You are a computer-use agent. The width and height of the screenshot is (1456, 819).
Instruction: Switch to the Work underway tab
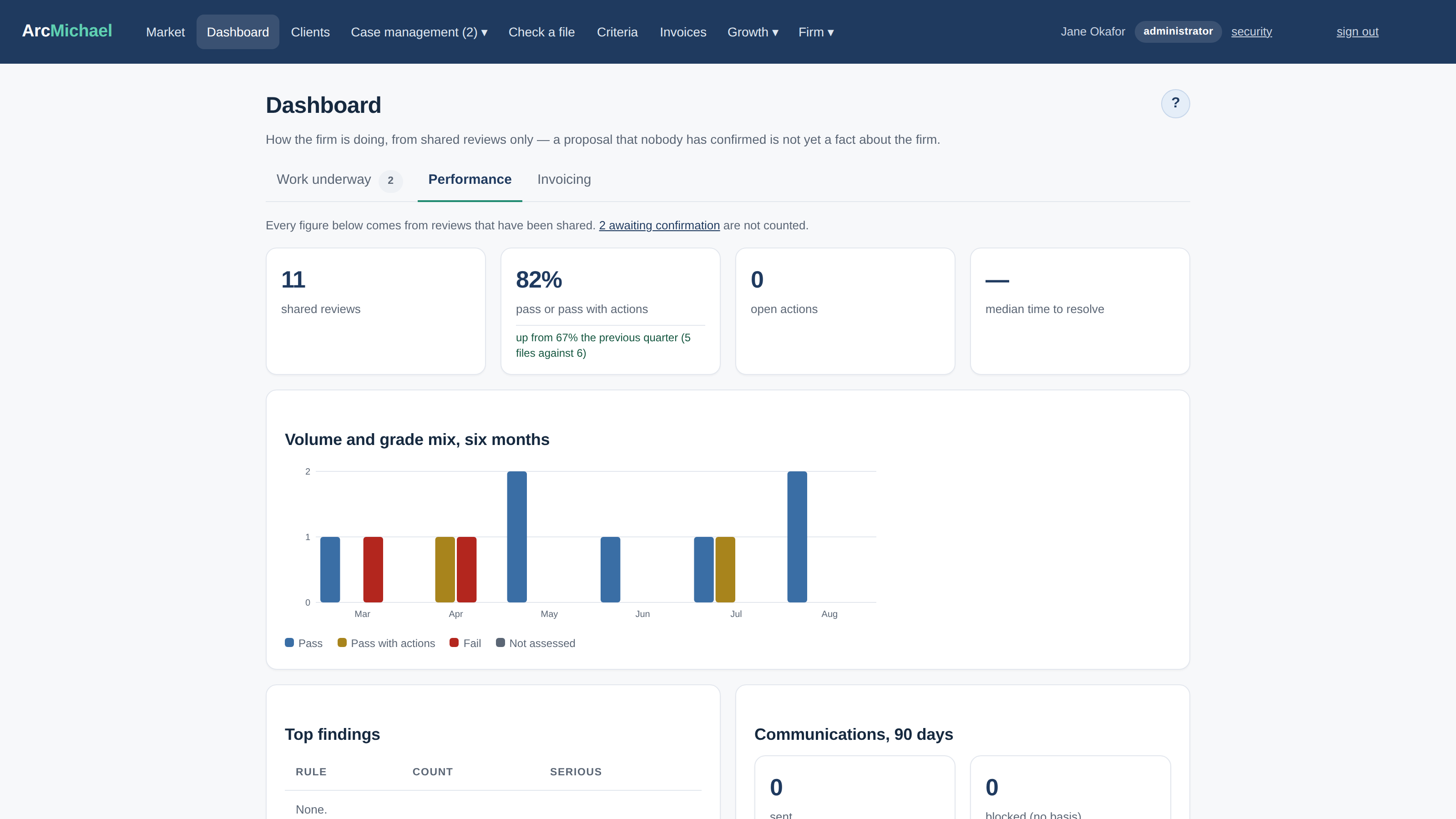[x=339, y=180]
